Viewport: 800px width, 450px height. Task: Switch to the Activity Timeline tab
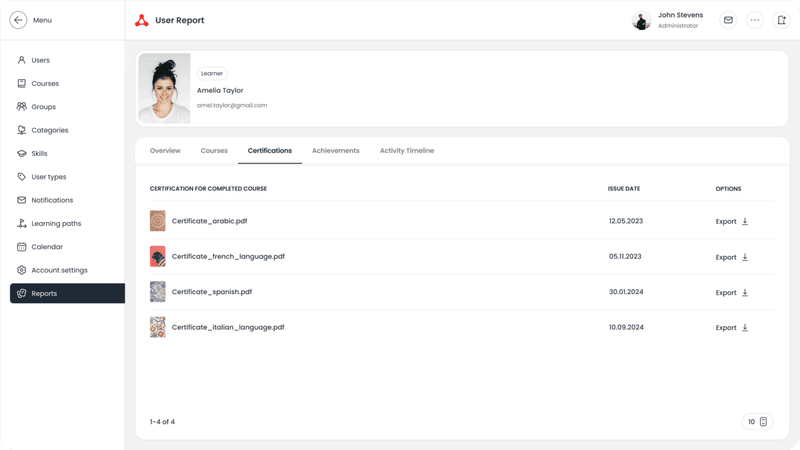coord(407,151)
